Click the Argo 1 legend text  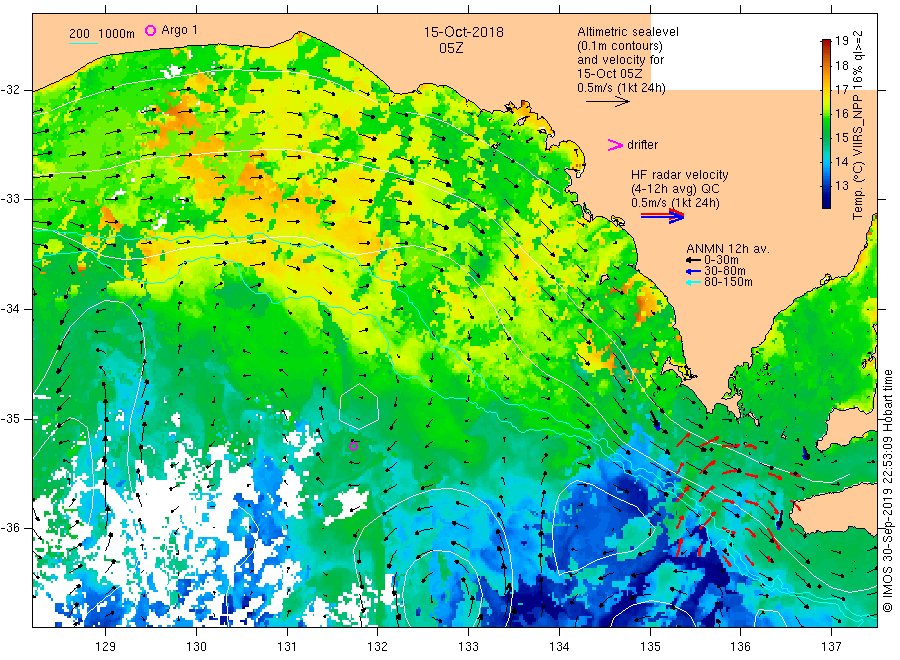pyautogui.click(x=180, y=30)
